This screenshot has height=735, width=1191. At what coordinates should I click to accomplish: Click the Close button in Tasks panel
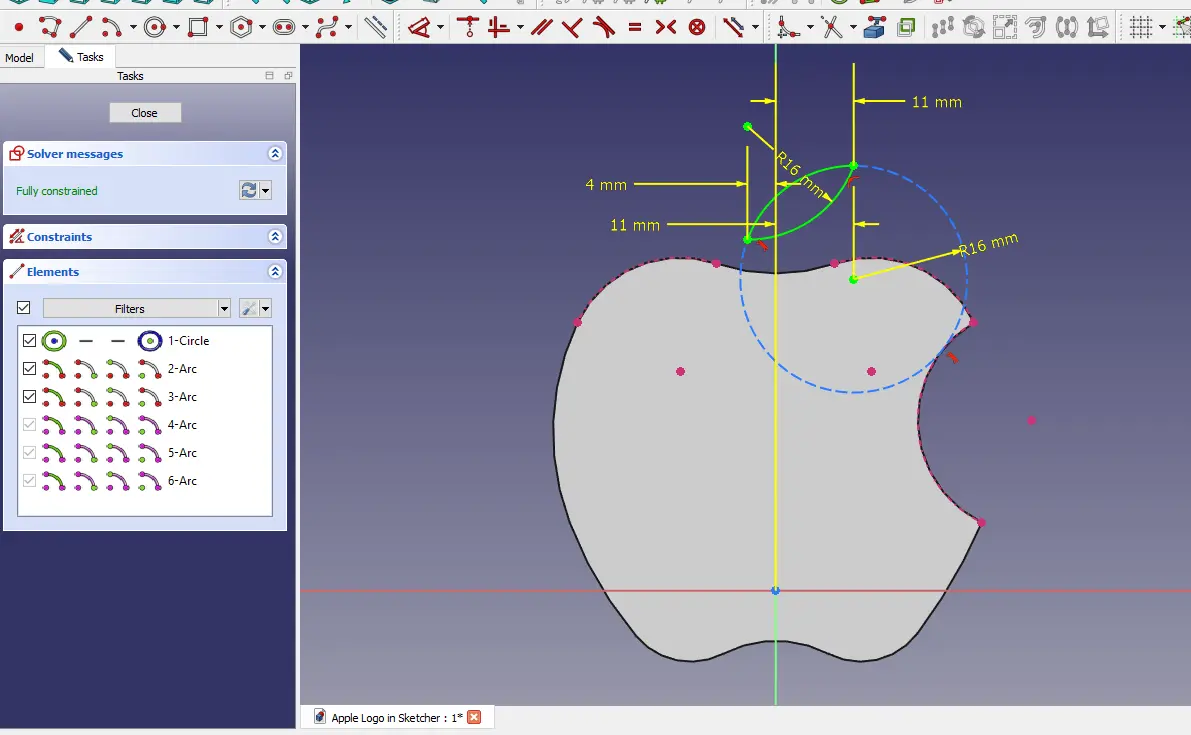pyautogui.click(x=145, y=113)
